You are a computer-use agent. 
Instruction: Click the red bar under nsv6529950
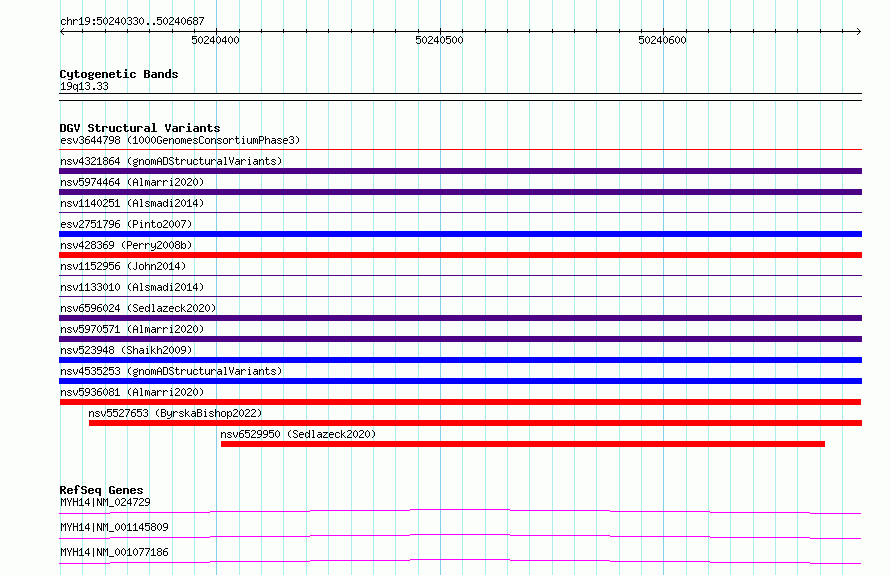click(523, 444)
